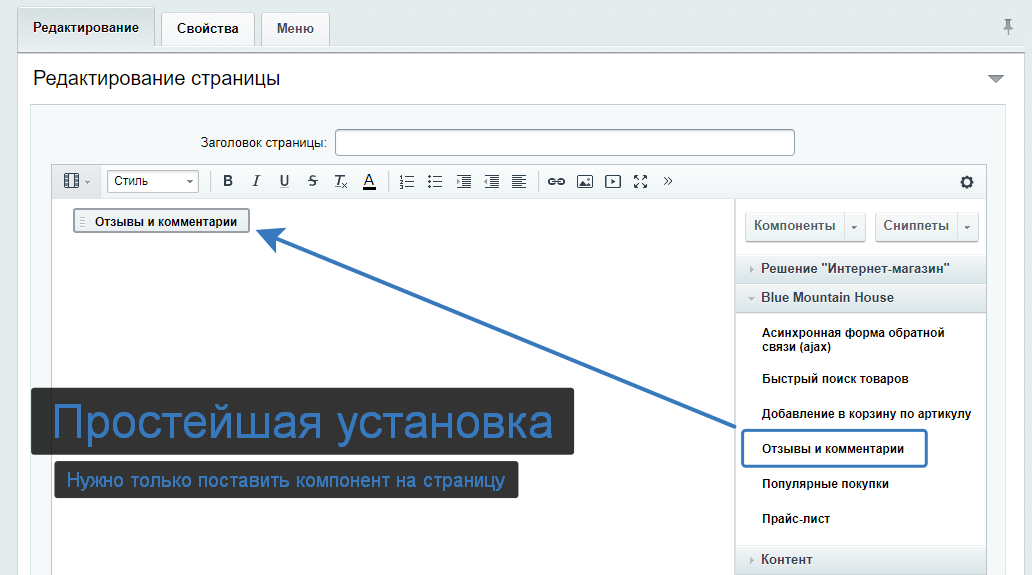The image size is (1032, 575).
Task: Open the editor settings gear
Action: (x=966, y=182)
